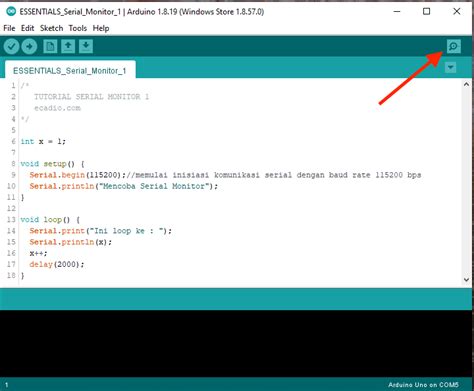Viewport: 474px width, 391px height.
Task: Minimize the Arduino window
Action: 397,12
